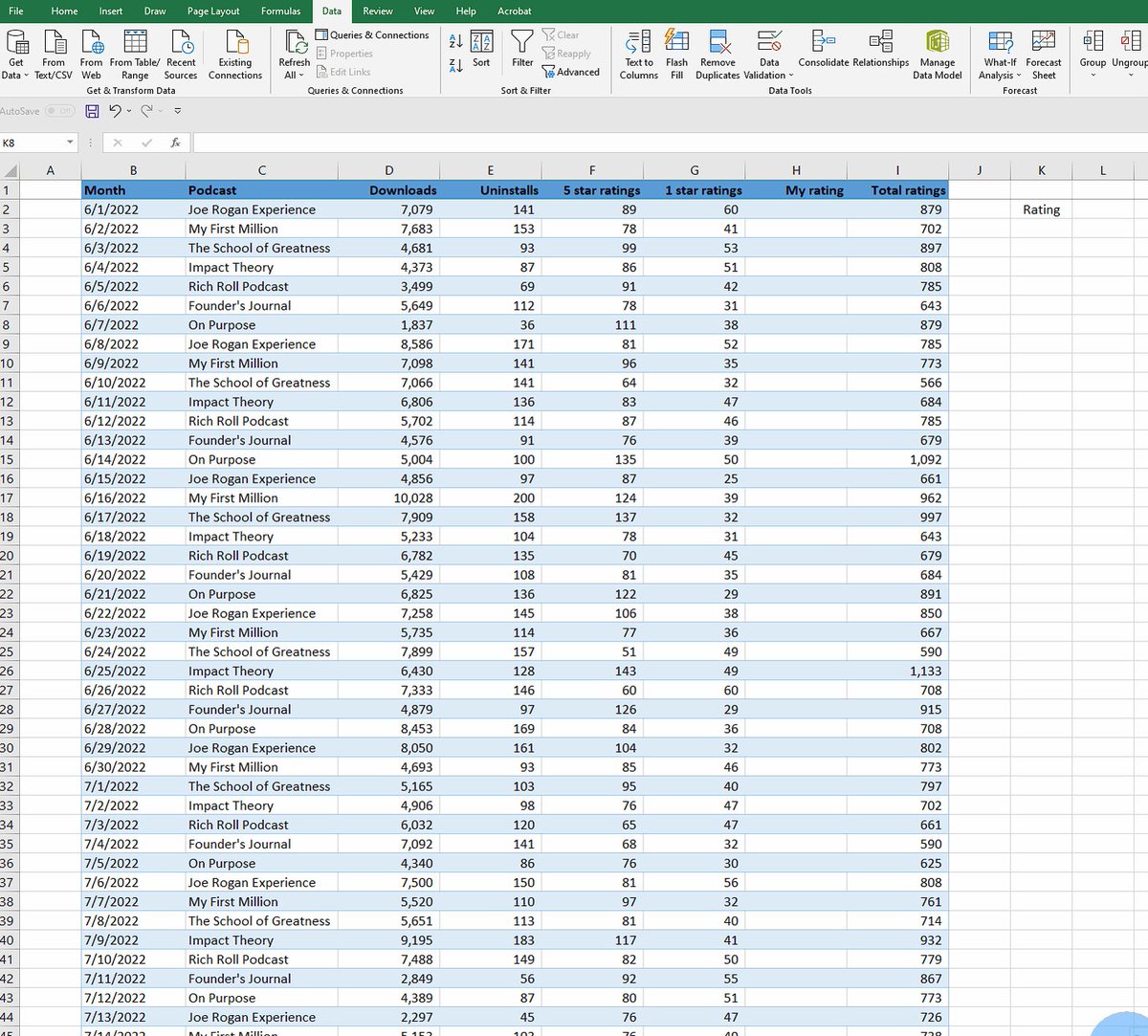Screen dimensions: 1148x1036
Task: Open What-If Analysis
Action: pos(1002,55)
